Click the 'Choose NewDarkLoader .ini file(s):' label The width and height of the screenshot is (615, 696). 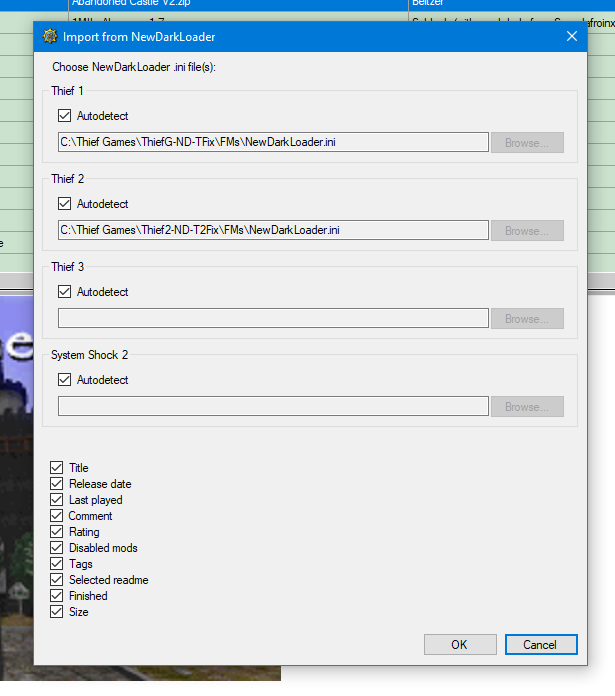tap(134, 67)
